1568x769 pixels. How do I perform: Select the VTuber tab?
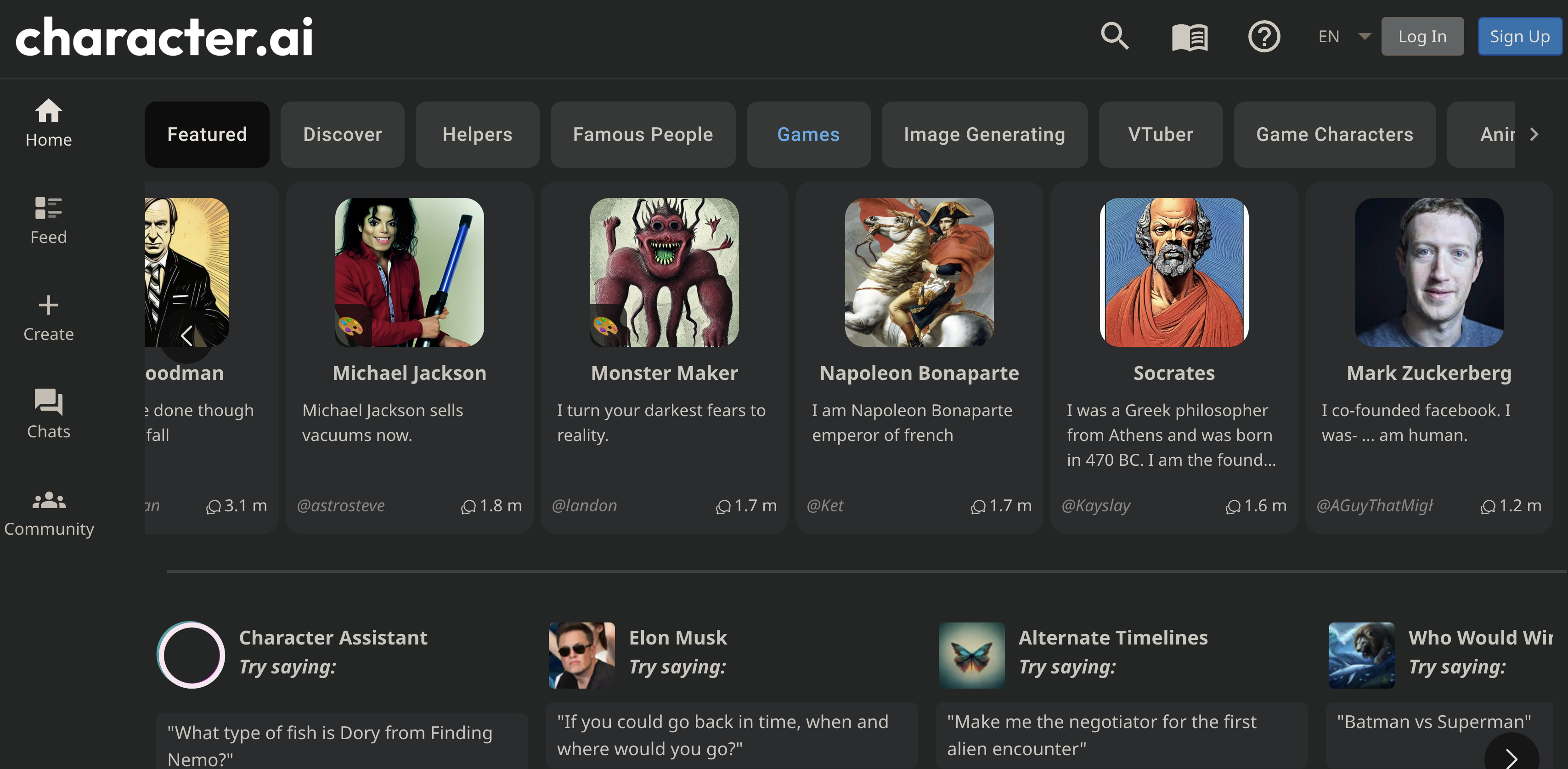[x=1161, y=134]
